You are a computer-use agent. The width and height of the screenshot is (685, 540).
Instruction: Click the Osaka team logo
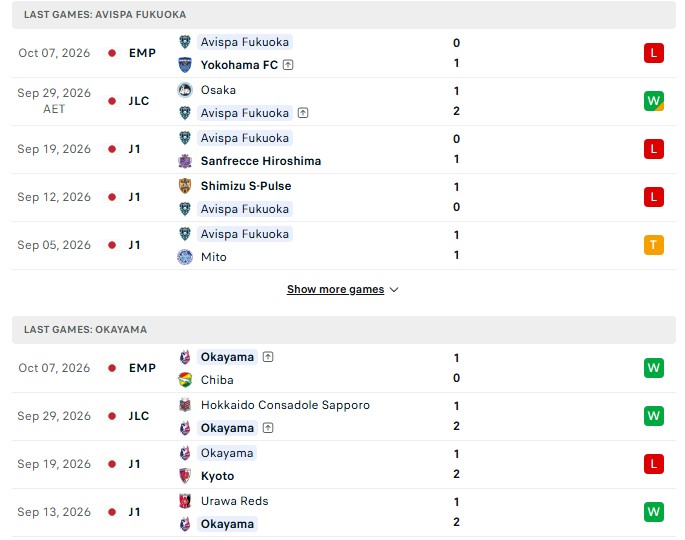(185, 90)
